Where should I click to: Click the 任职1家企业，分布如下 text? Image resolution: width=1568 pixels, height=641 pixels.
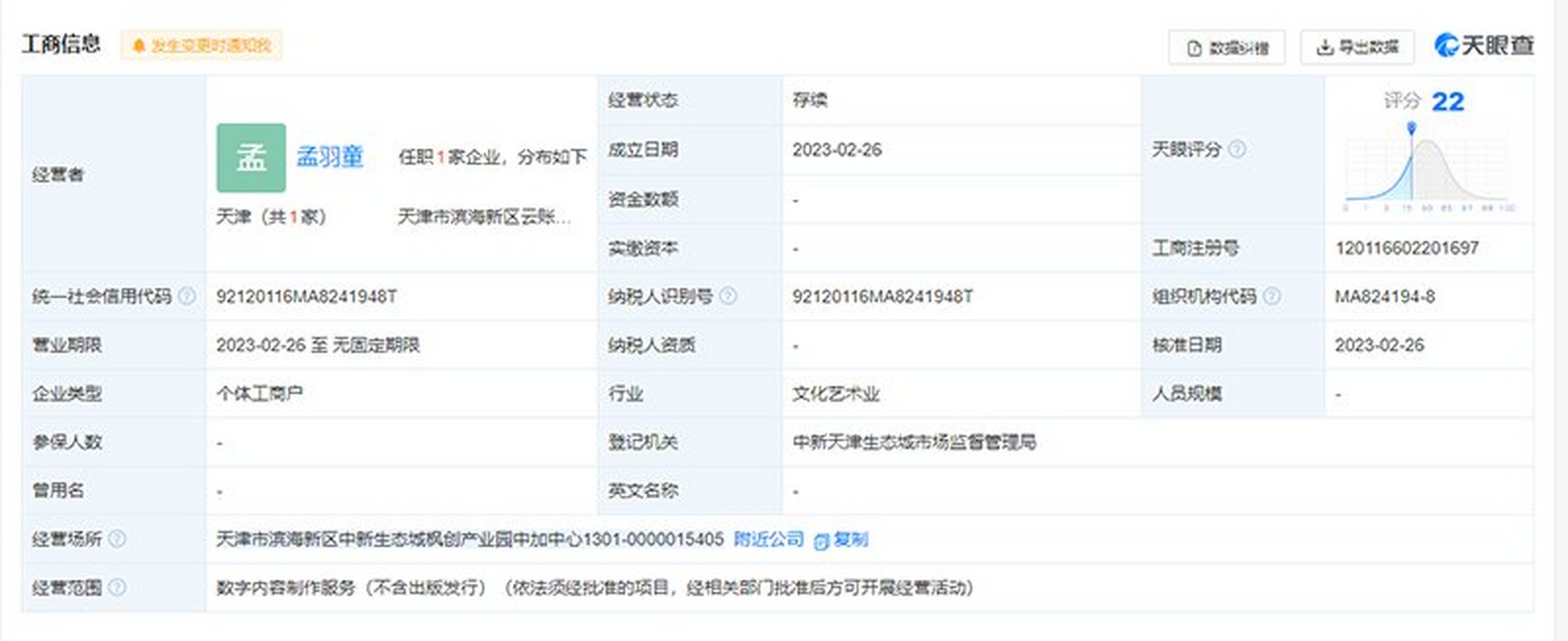493,157
